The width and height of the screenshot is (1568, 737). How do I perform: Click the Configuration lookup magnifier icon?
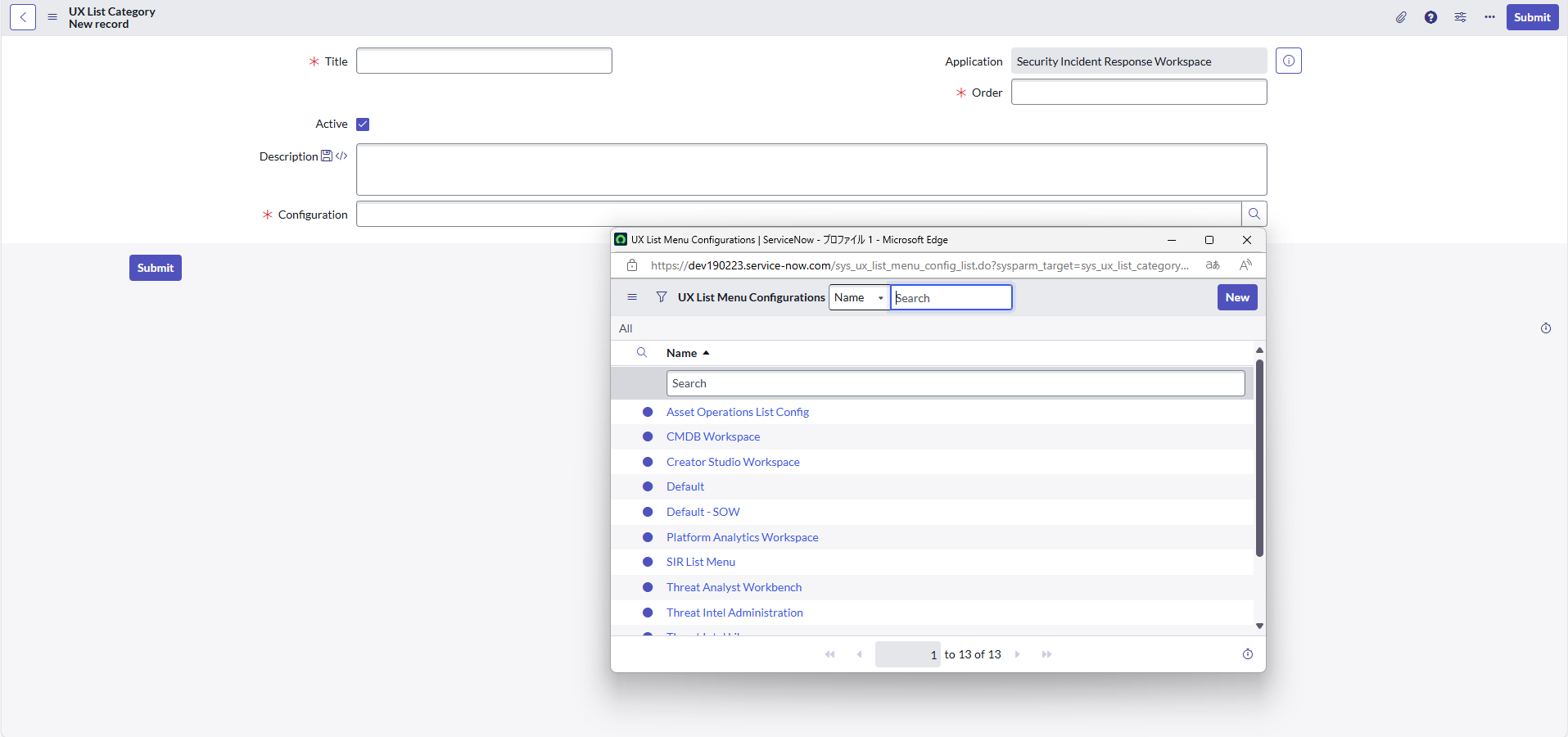coord(1254,215)
